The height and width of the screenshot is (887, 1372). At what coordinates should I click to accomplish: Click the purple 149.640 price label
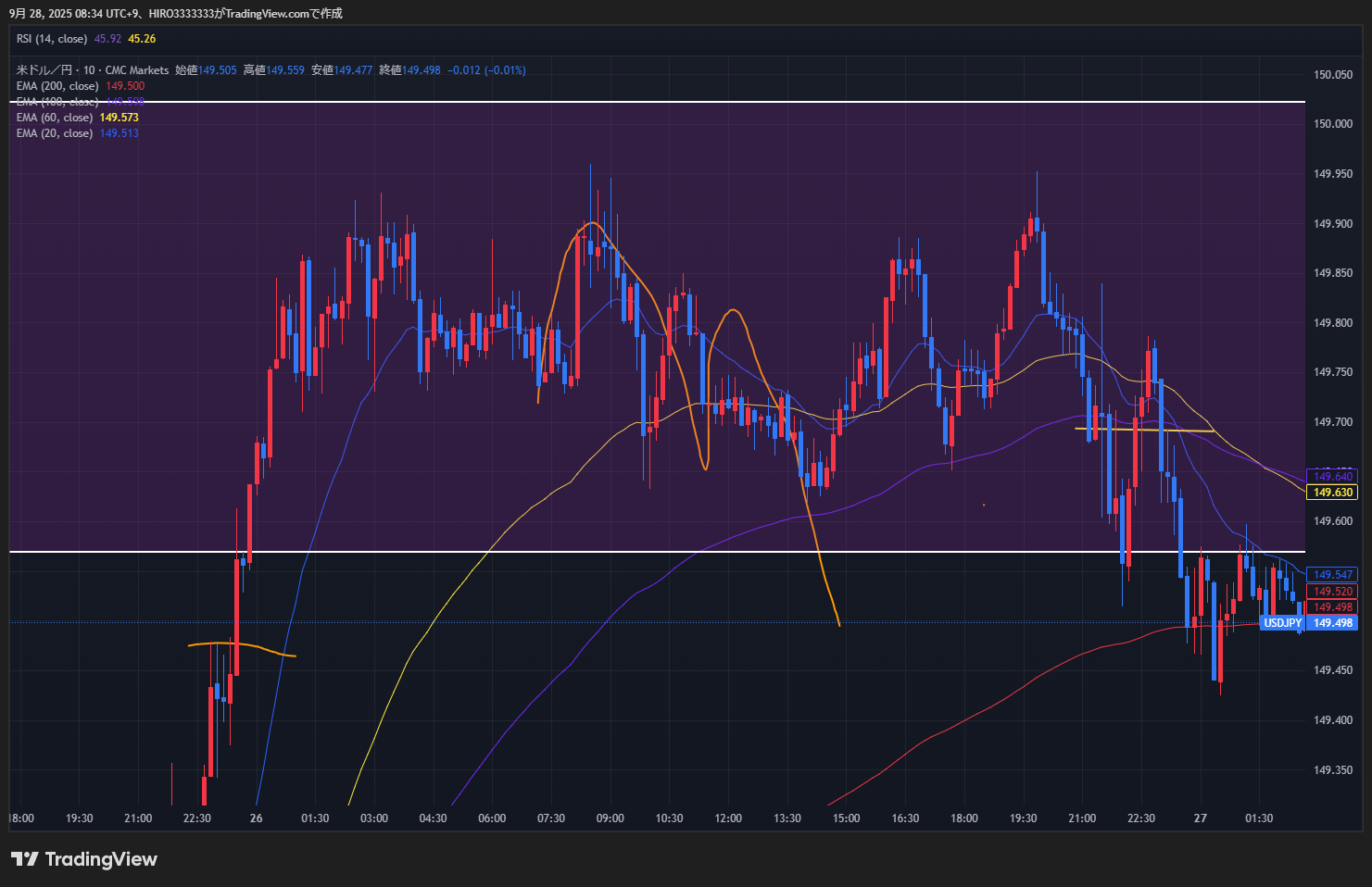[1332, 477]
